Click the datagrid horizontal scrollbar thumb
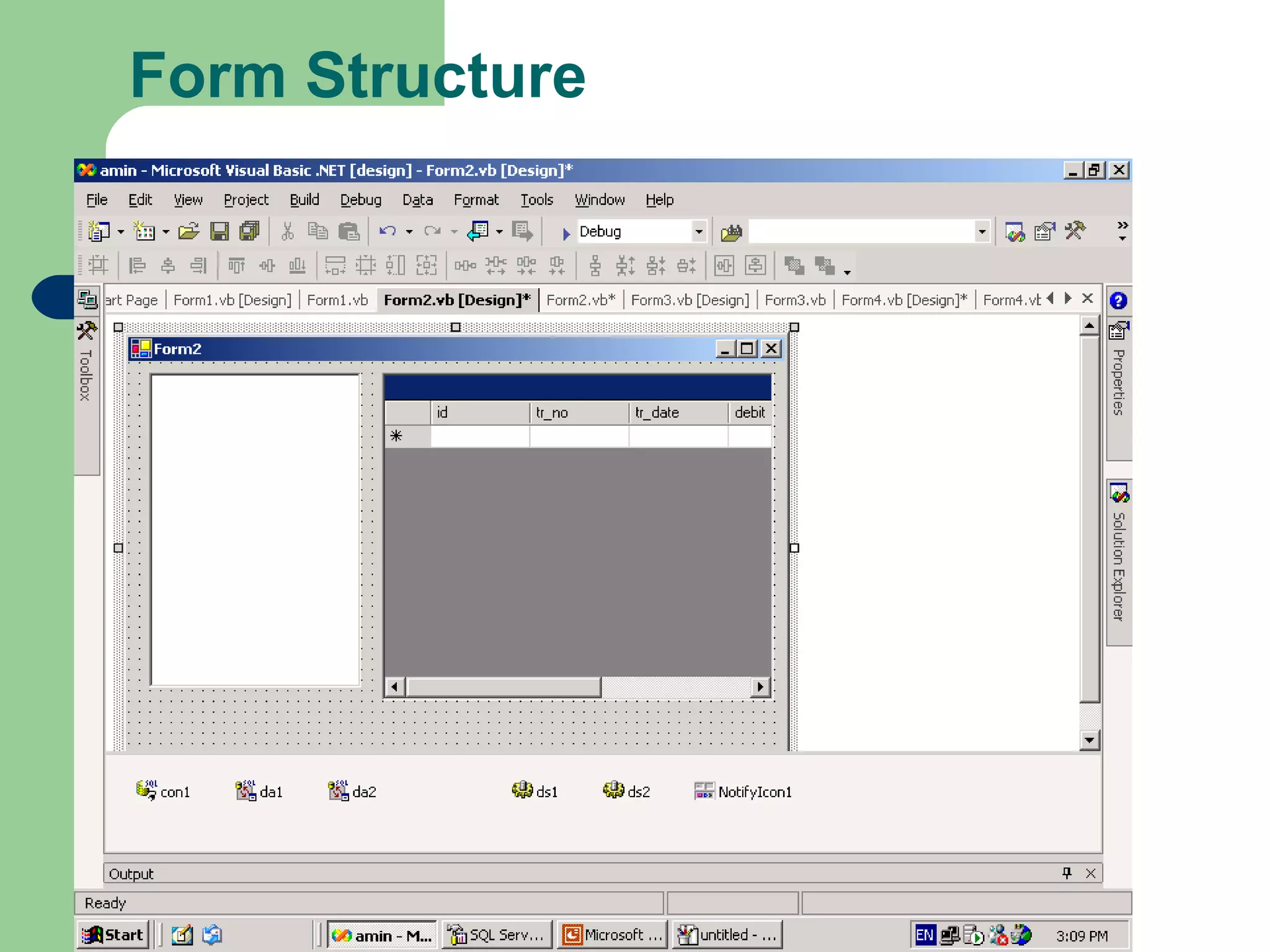Screen dimensions: 1270x952 tap(504, 687)
